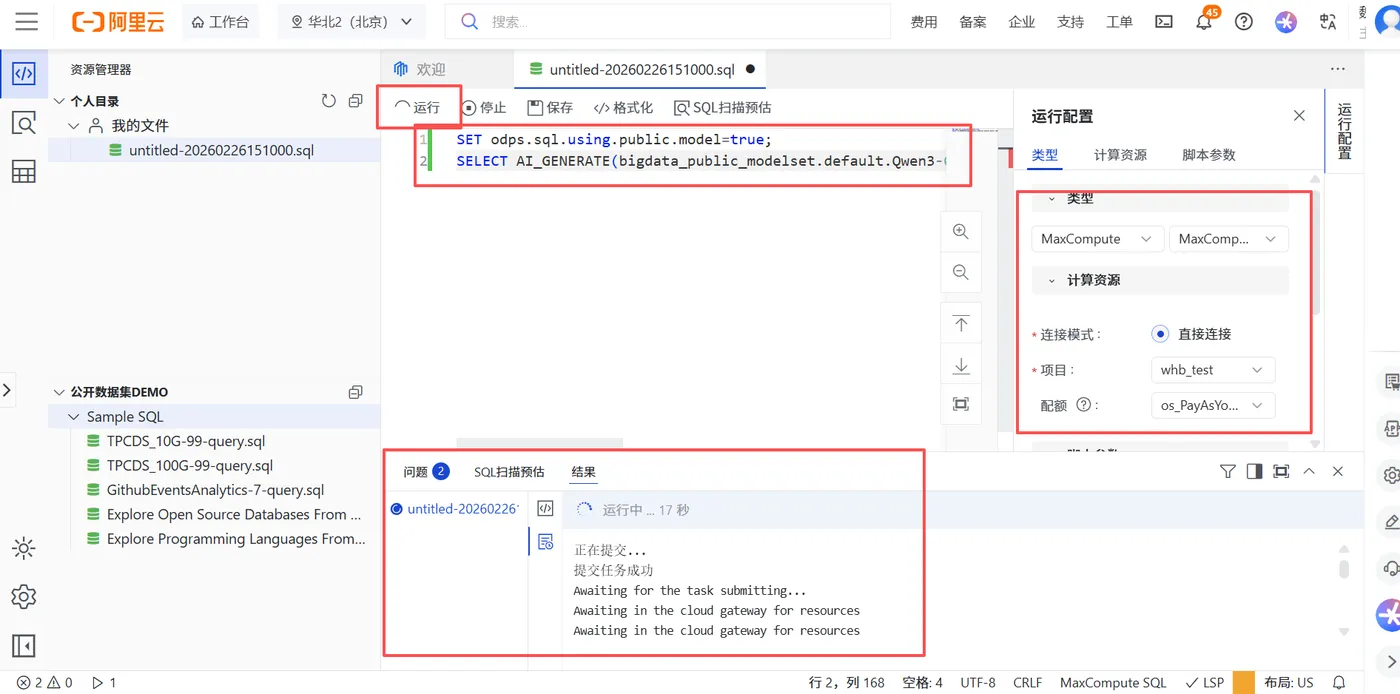Open the help question-mark icon in header

tap(1244, 21)
